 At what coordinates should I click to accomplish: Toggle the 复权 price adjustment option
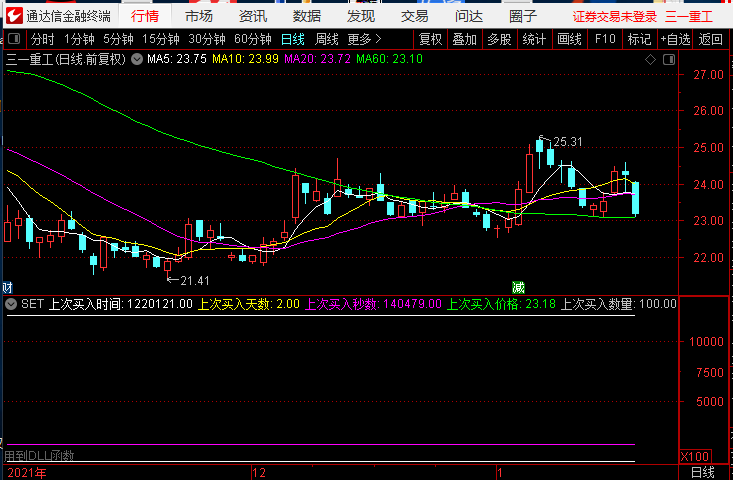click(430, 40)
